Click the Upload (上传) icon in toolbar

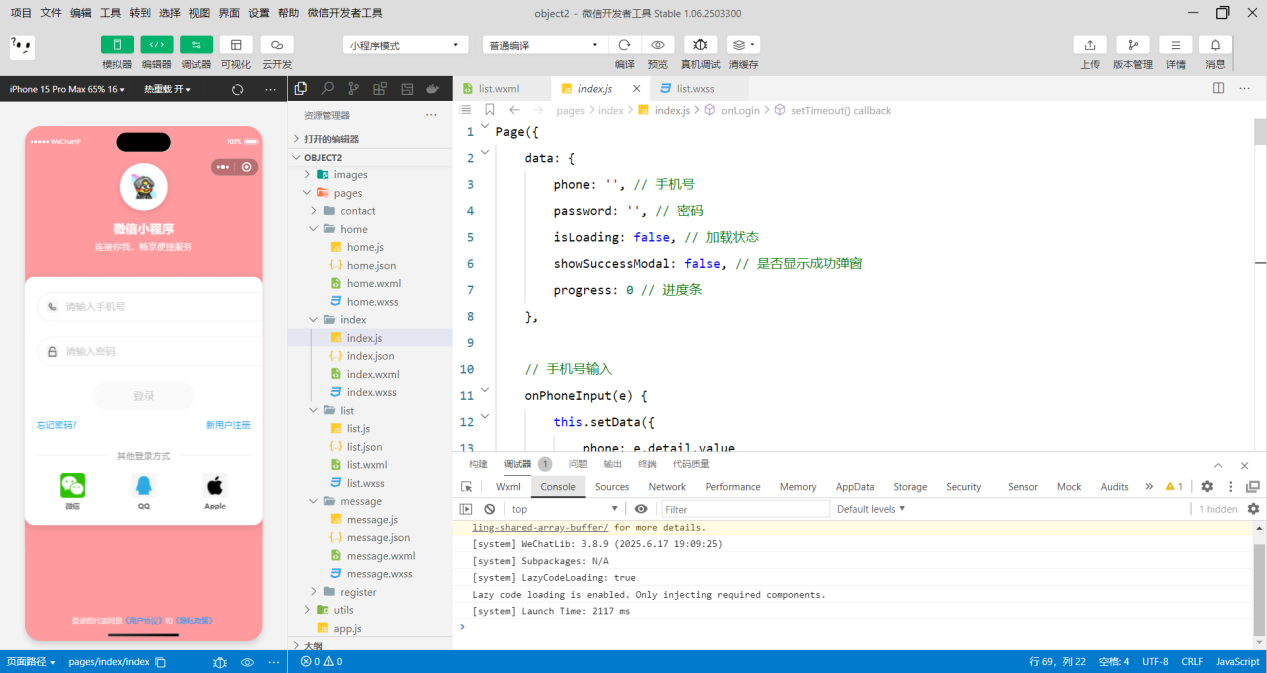(1089, 45)
